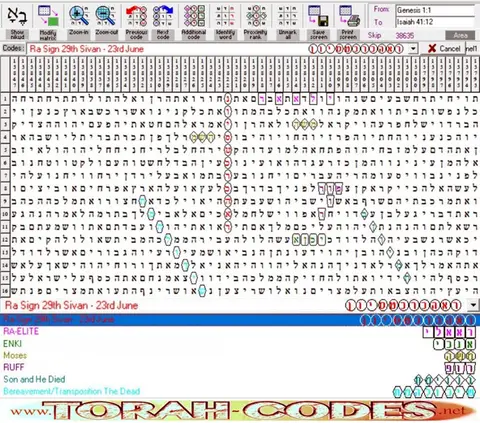The image size is (480, 423).
Task: Save the screen with Save screen
Action: point(318,22)
